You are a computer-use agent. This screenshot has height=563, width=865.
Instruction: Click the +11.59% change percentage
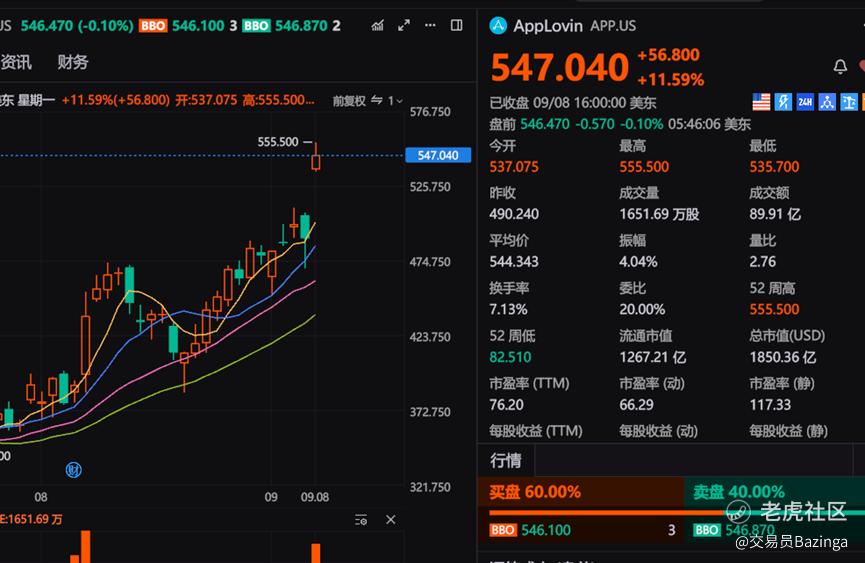[x=670, y=80]
